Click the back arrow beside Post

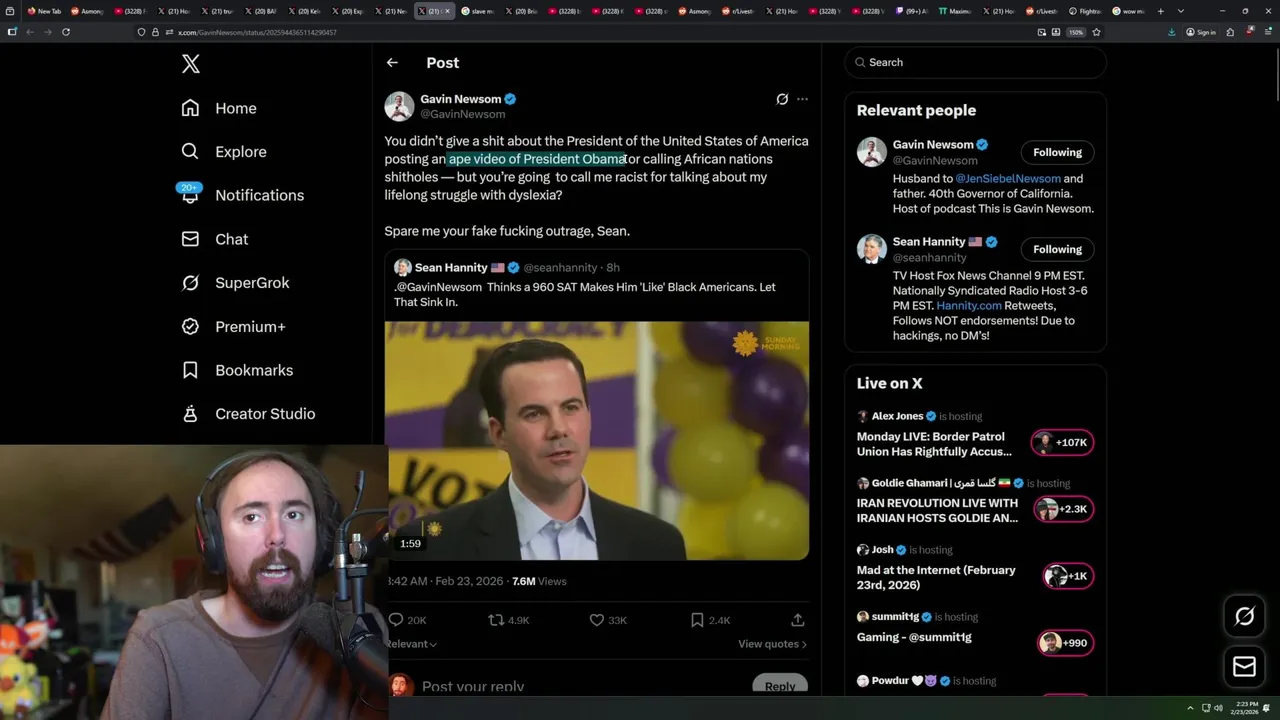point(392,62)
